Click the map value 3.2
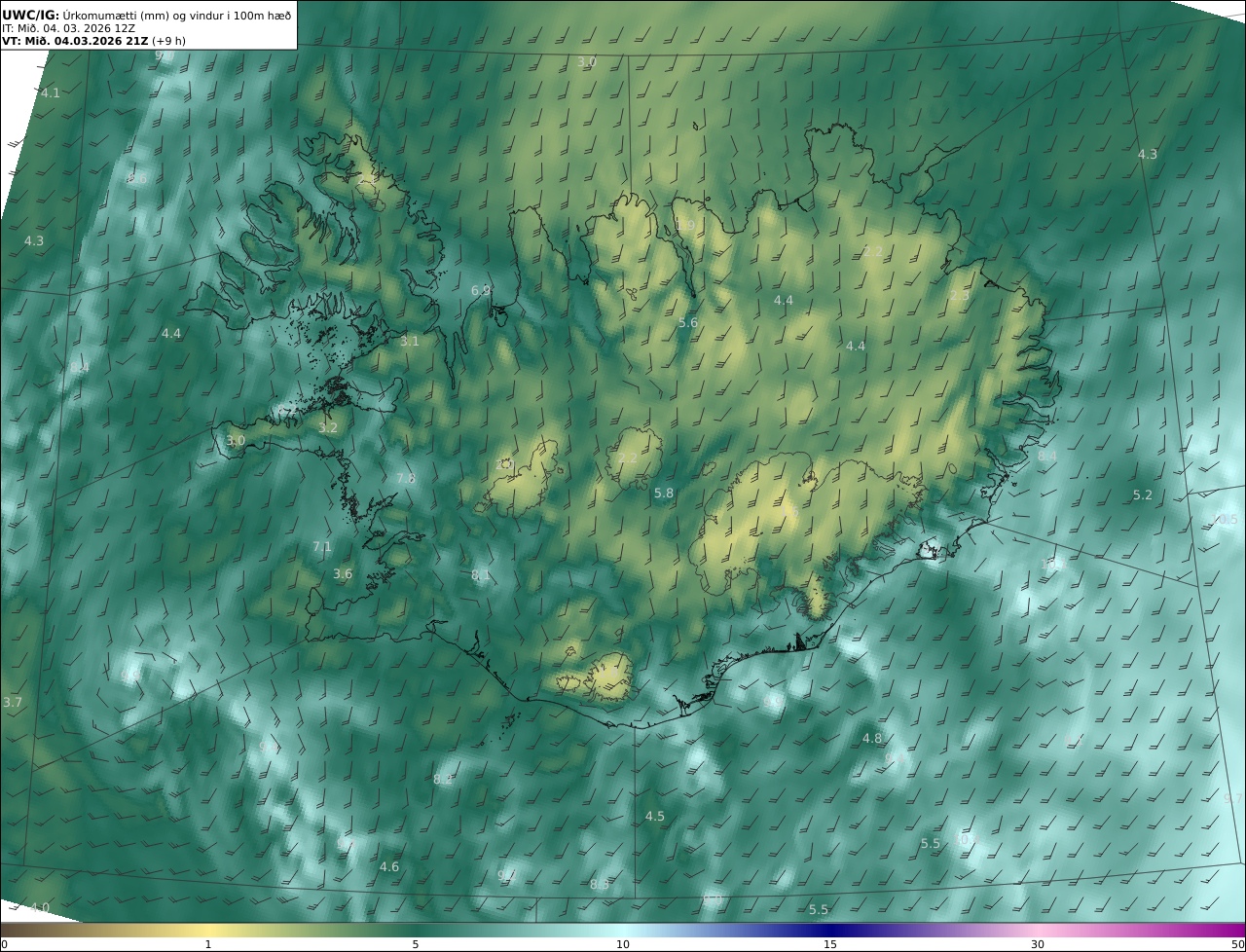The height and width of the screenshot is (952, 1246). click(x=328, y=427)
